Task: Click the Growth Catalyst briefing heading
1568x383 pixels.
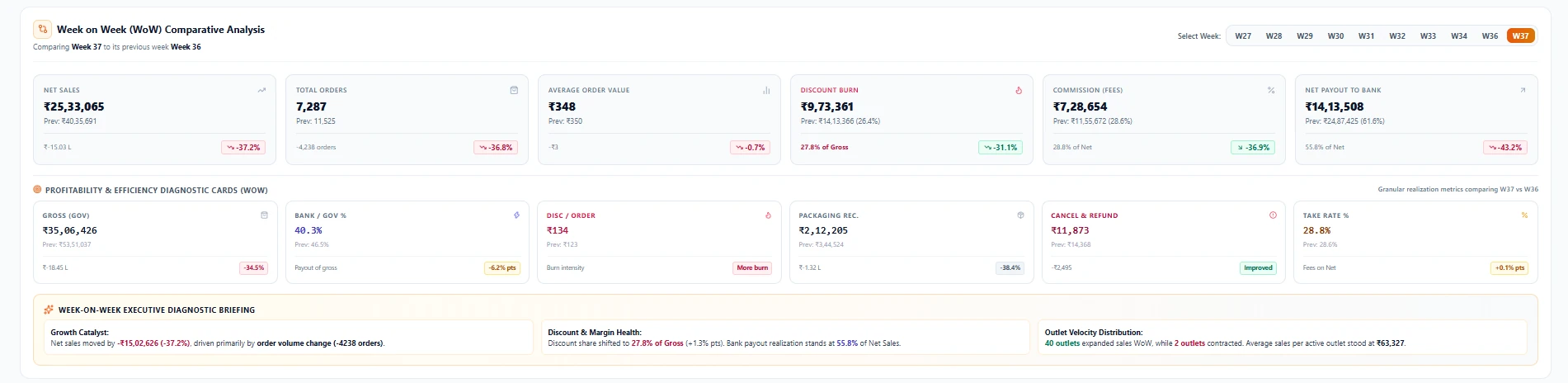Action: pos(80,333)
